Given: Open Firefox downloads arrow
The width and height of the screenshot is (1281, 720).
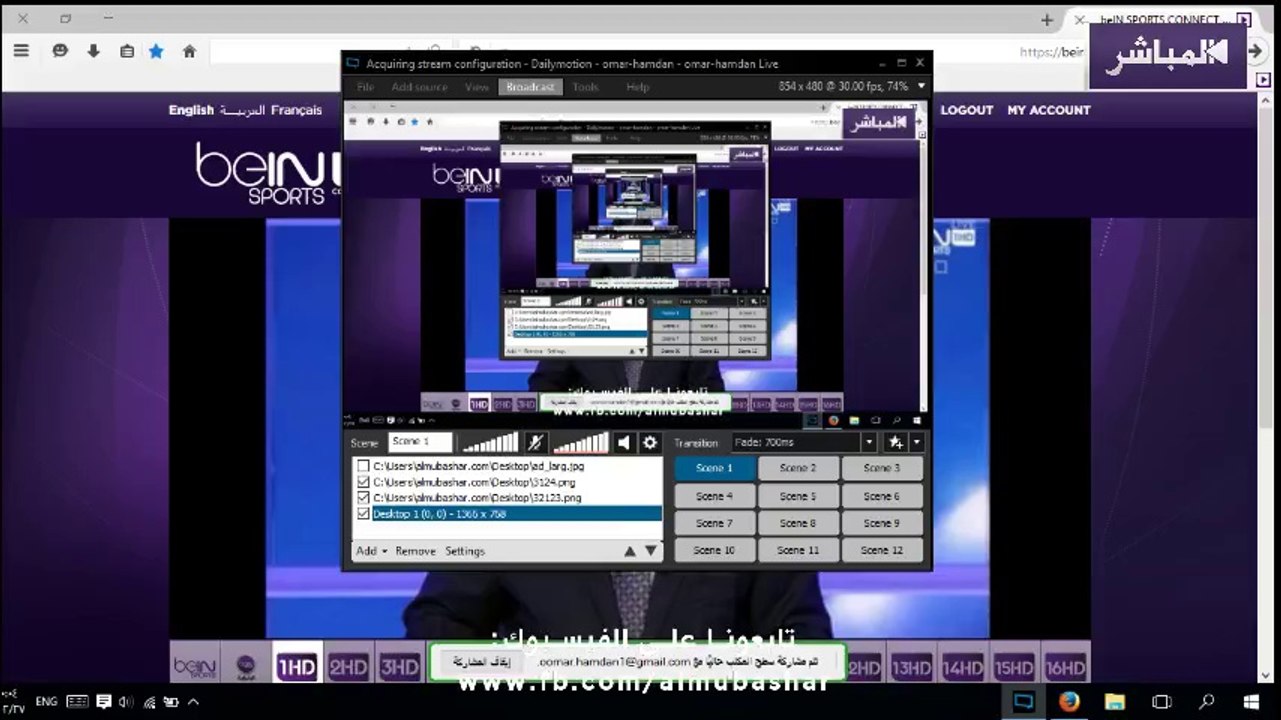Looking at the screenshot, I should (x=93, y=51).
